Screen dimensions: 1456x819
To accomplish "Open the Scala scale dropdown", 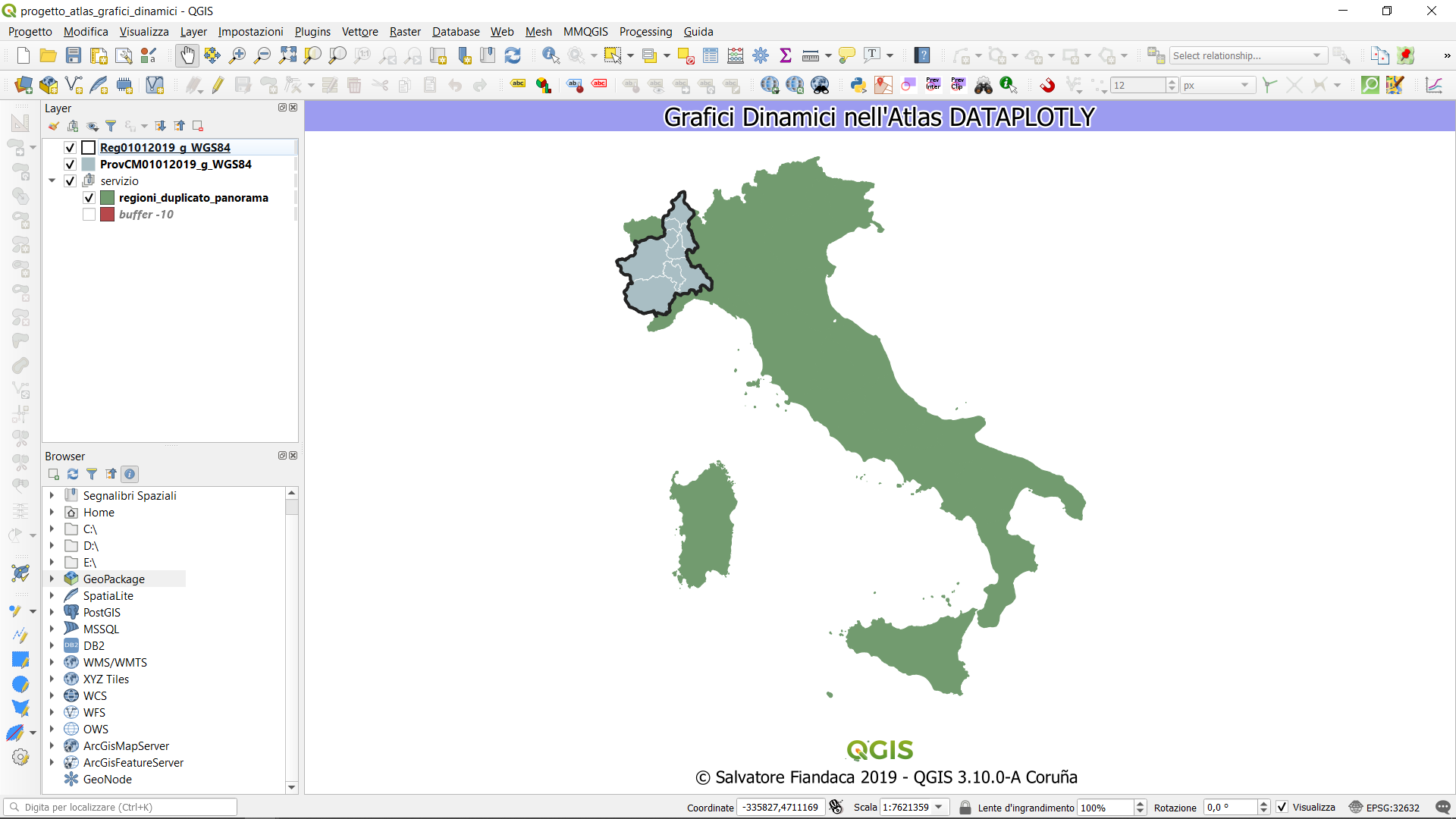I will pos(939,808).
